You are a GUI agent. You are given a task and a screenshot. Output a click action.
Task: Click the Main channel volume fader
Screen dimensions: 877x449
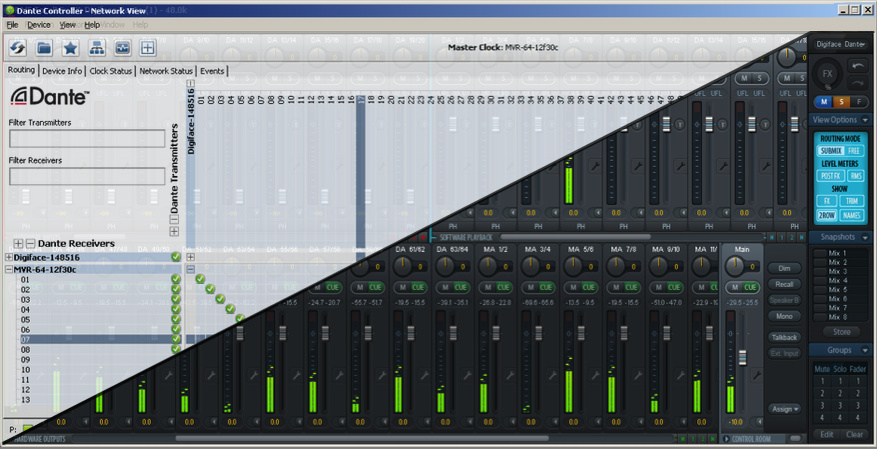(x=743, y=357)
